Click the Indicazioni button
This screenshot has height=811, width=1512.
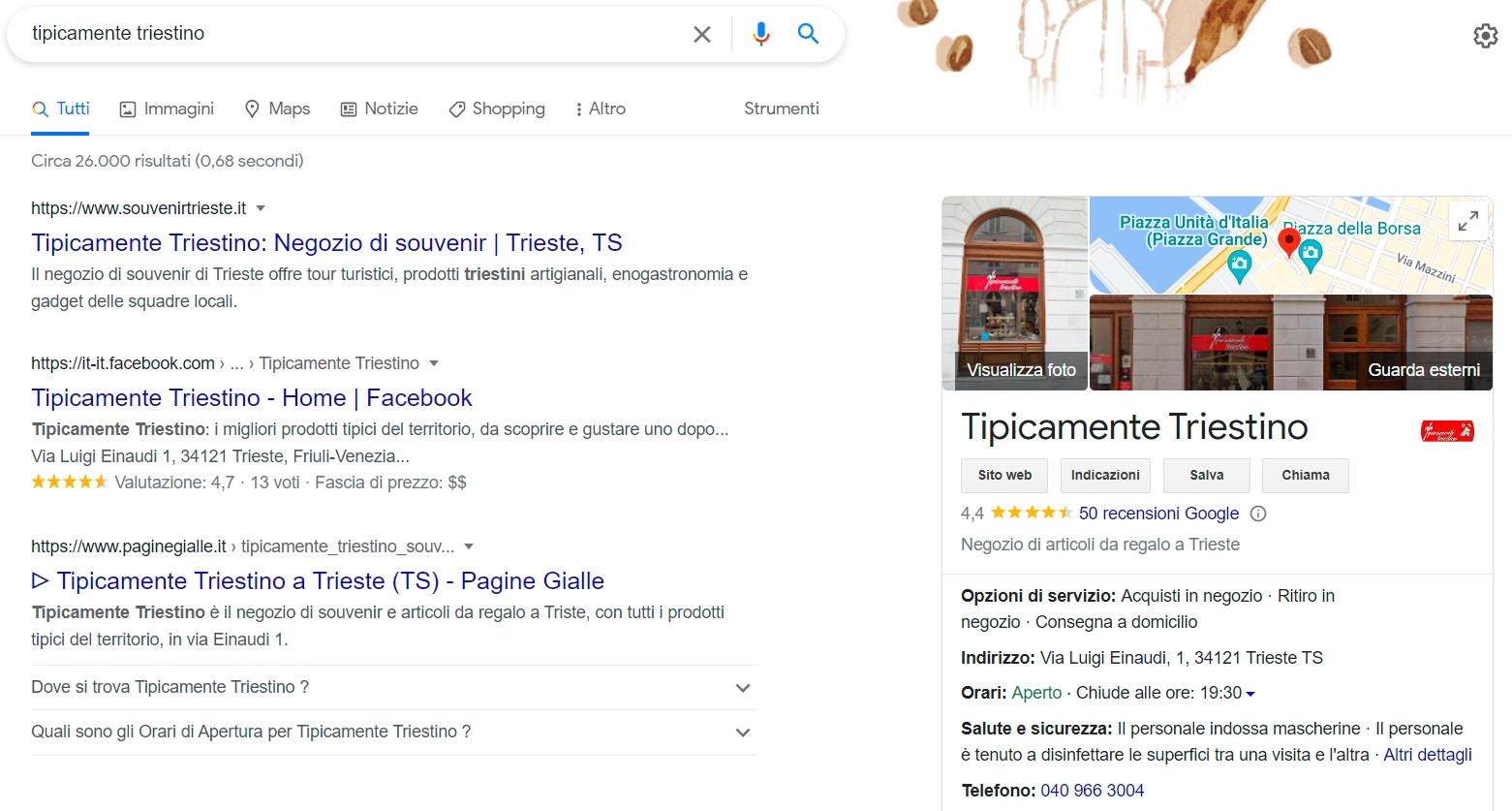click(x=1105, y=475)
